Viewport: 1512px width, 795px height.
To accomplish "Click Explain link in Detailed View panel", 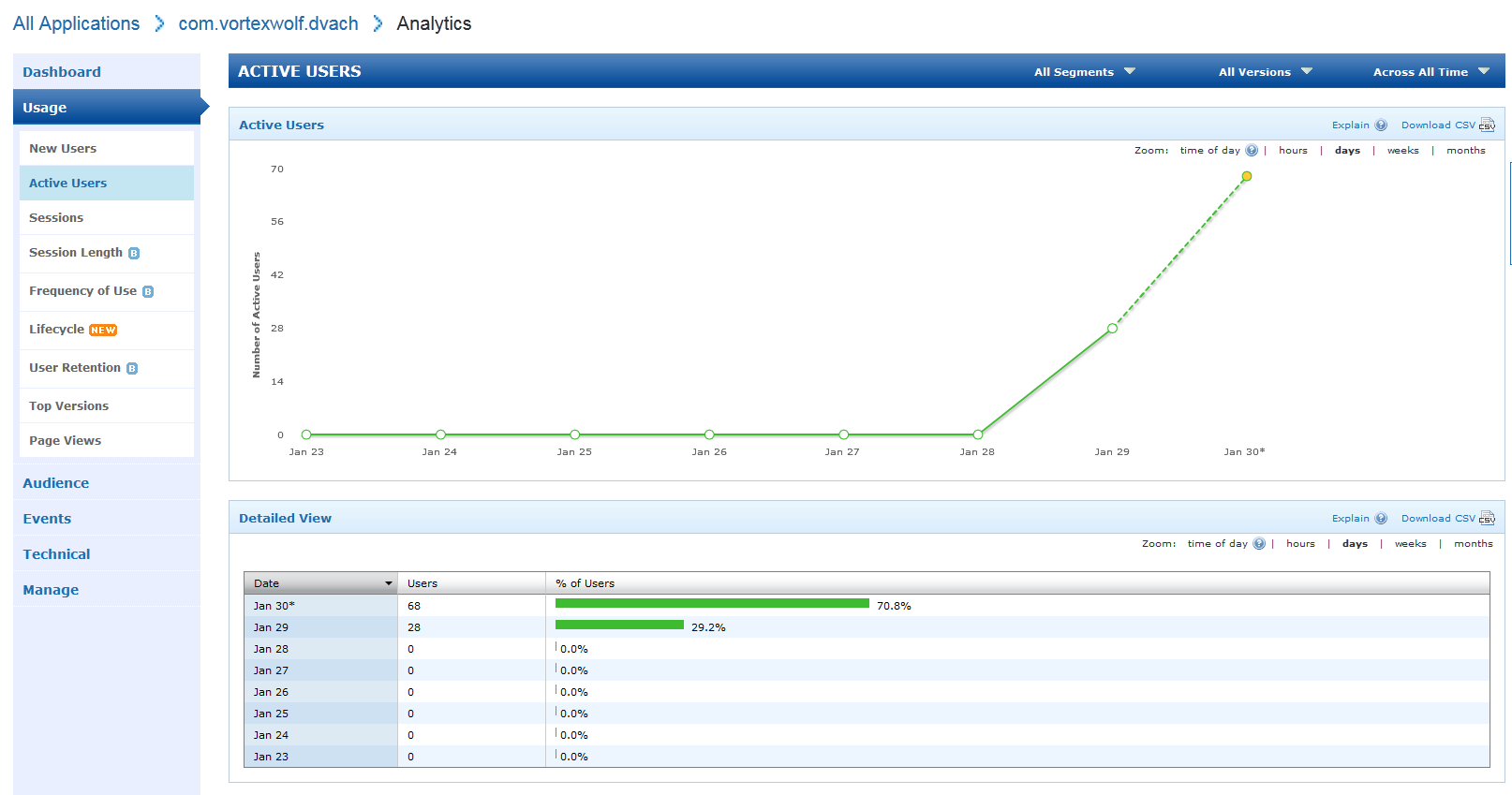I will [1350, 519].
